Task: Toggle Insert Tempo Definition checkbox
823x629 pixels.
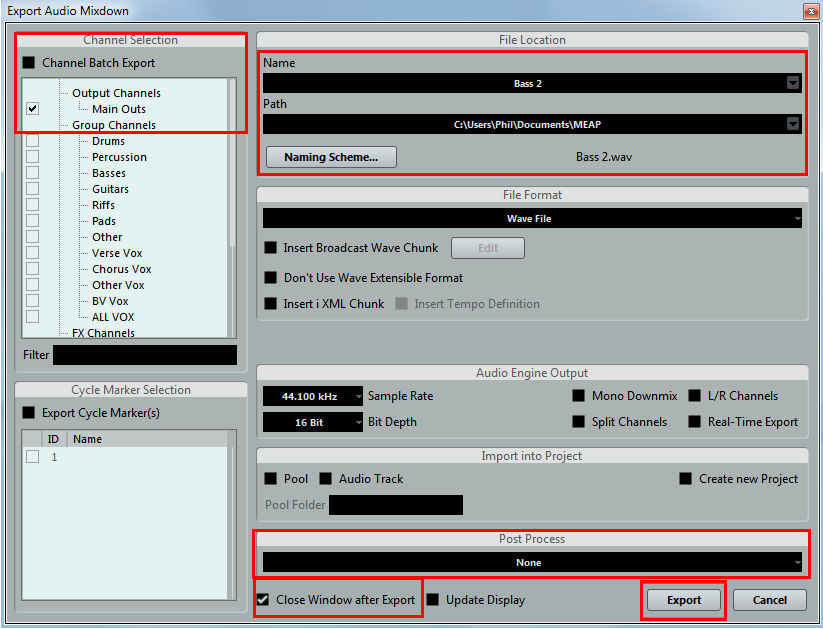Action: 402,303
